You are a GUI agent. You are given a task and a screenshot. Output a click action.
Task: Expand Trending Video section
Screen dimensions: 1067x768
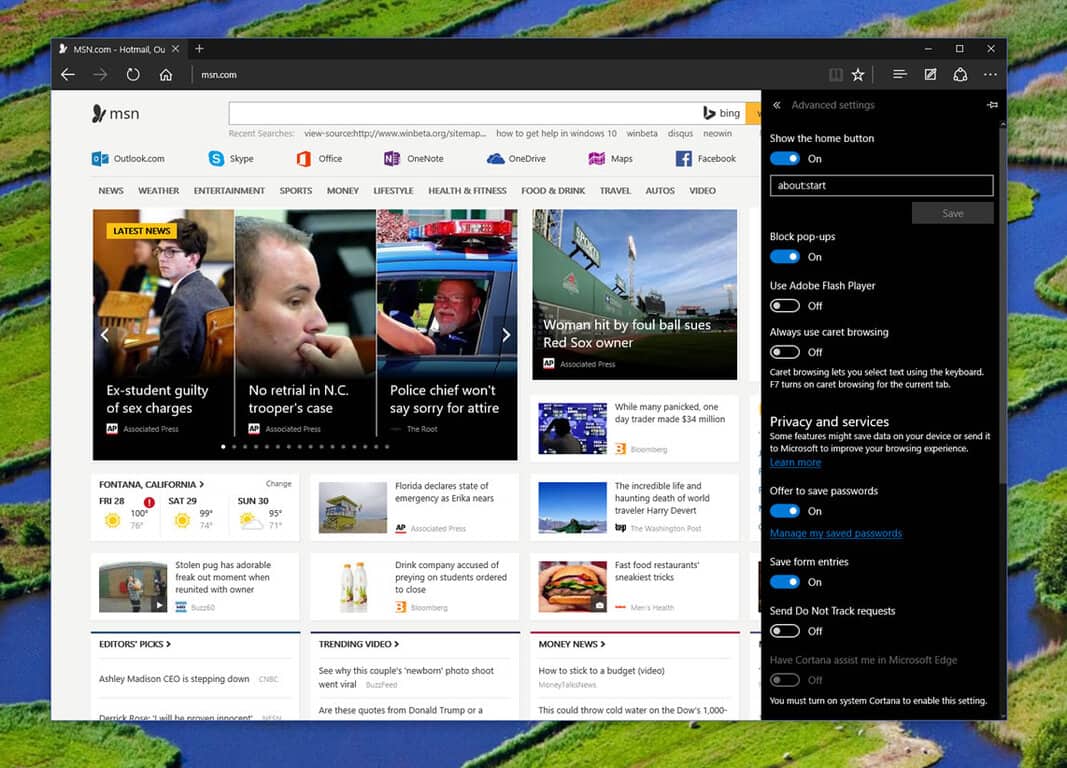359,644
